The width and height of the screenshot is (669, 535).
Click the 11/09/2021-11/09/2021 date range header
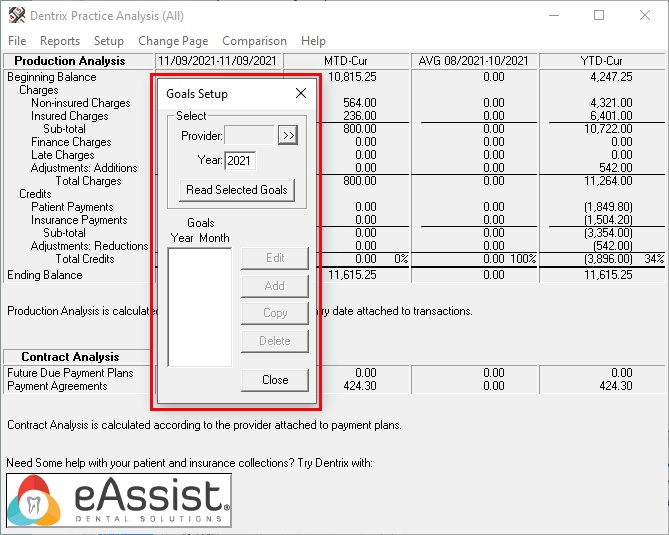point(217,61)
